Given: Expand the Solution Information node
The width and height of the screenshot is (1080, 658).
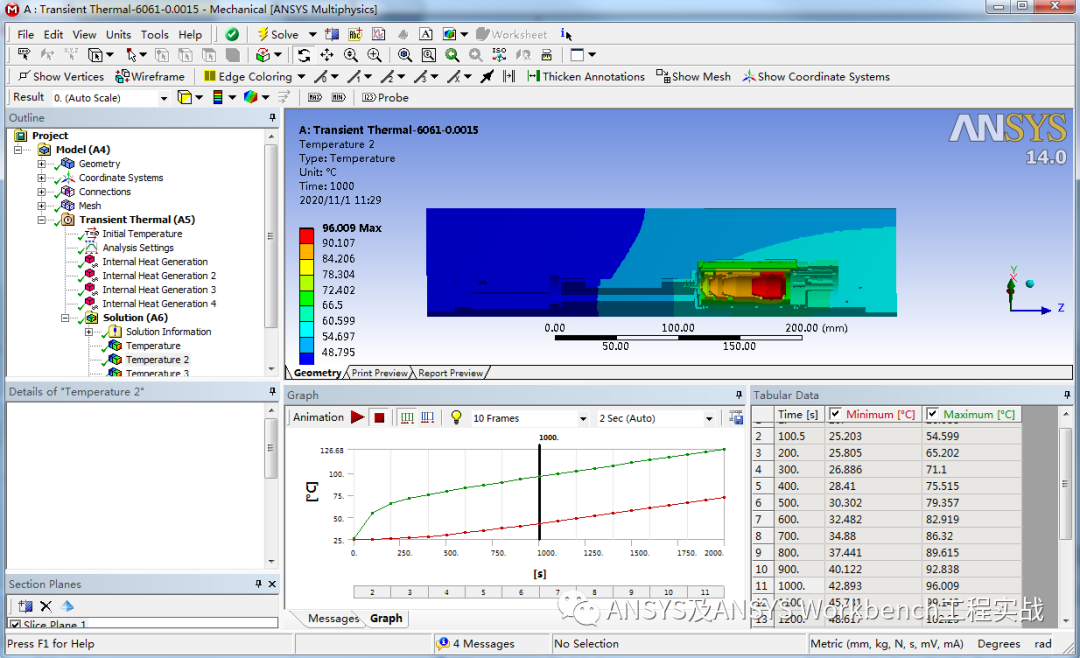Looking at the screenshot, I should coord(88,332).
